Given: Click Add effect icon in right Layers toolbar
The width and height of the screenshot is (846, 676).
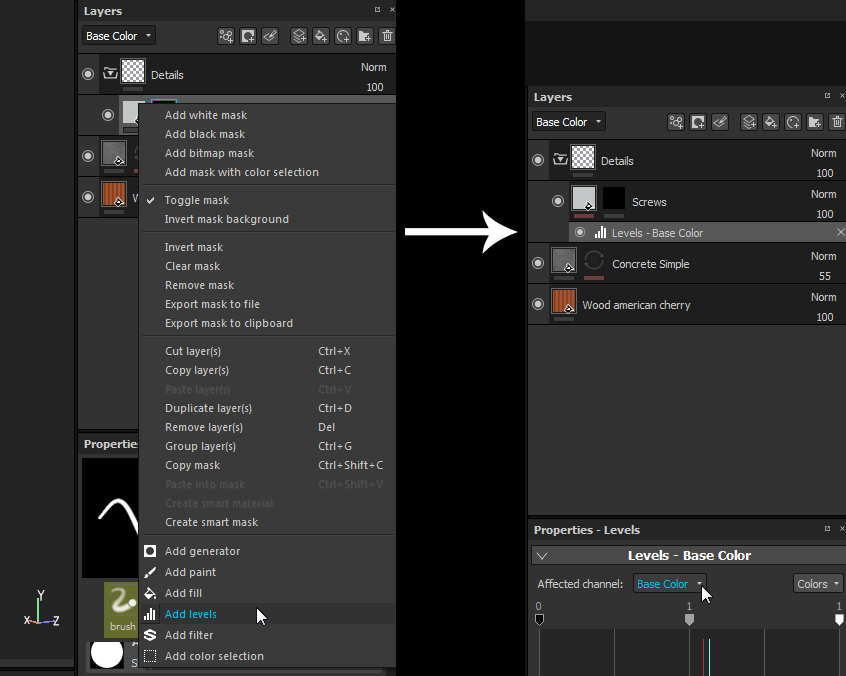Looking at the screenshot, I should click(x=677, y=122).
